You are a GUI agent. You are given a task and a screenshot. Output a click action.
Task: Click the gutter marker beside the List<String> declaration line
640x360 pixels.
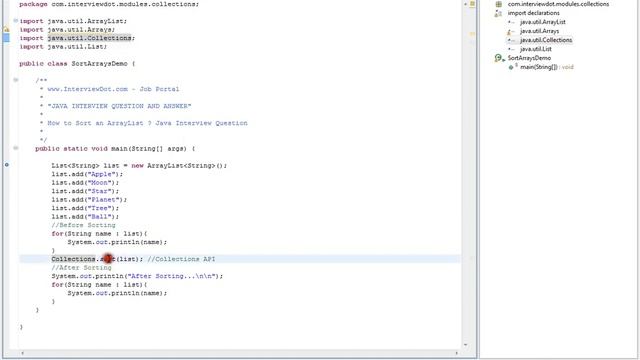tap(7, 165)
